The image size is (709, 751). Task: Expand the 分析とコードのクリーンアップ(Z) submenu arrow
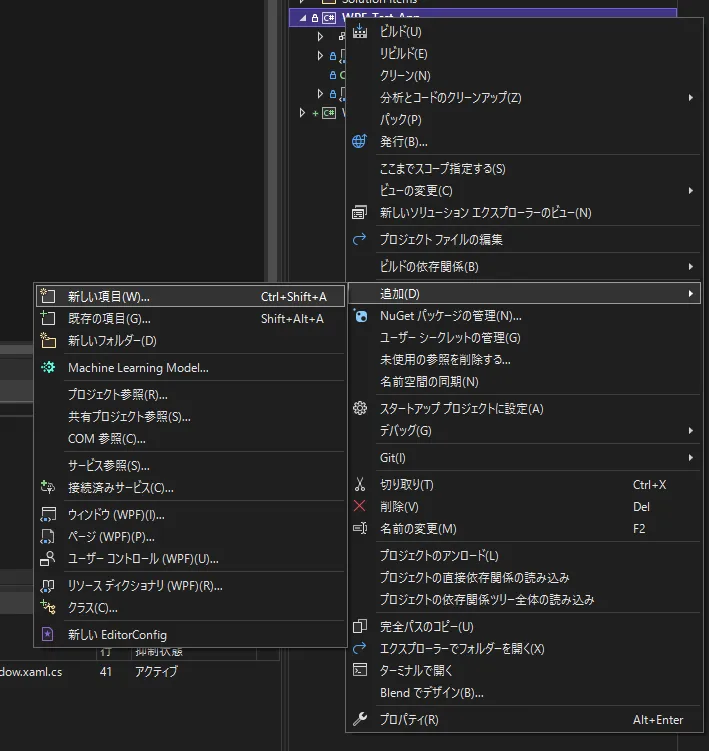[690, 98]
